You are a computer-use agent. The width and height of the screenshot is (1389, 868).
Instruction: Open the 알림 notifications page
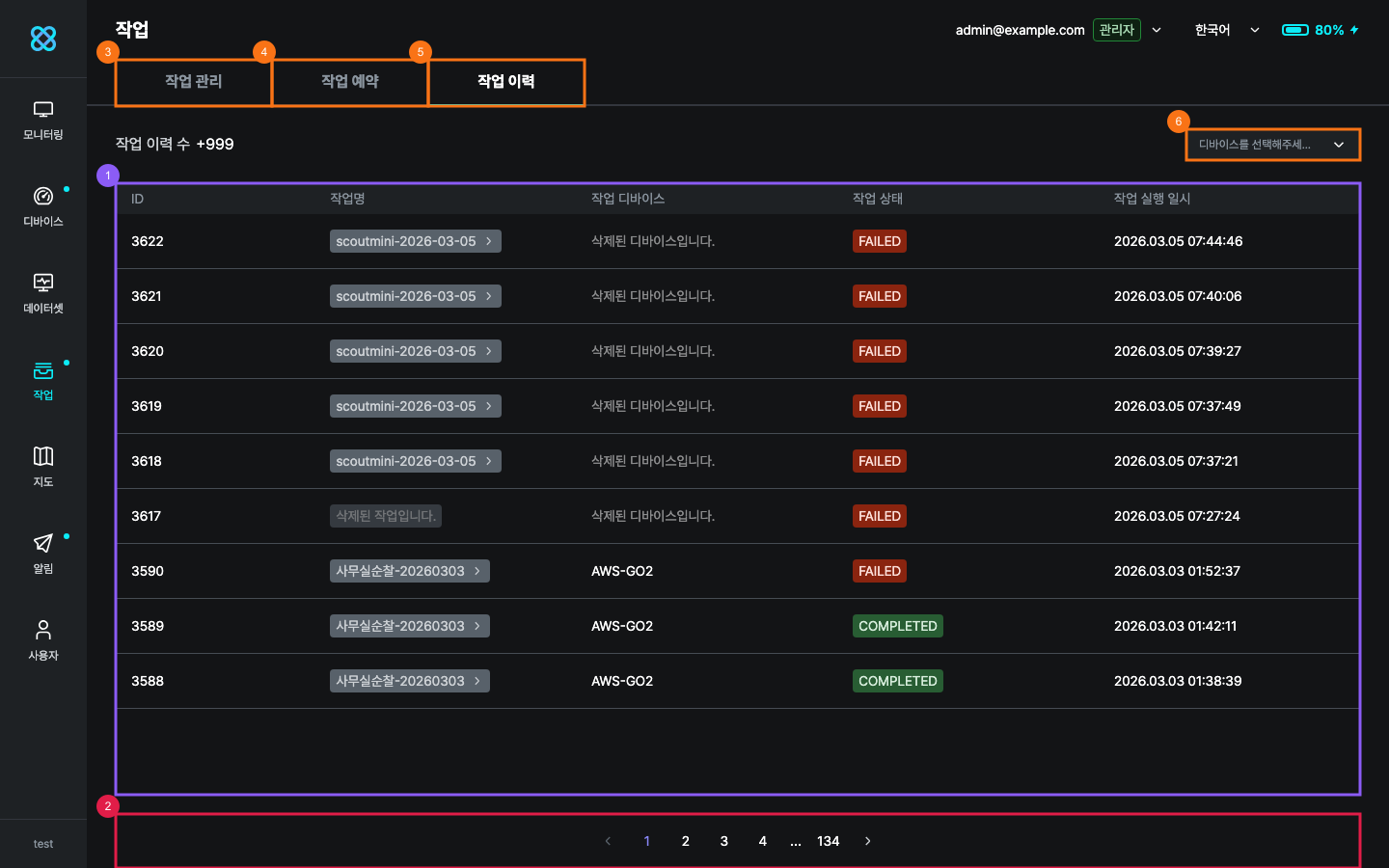43,554
